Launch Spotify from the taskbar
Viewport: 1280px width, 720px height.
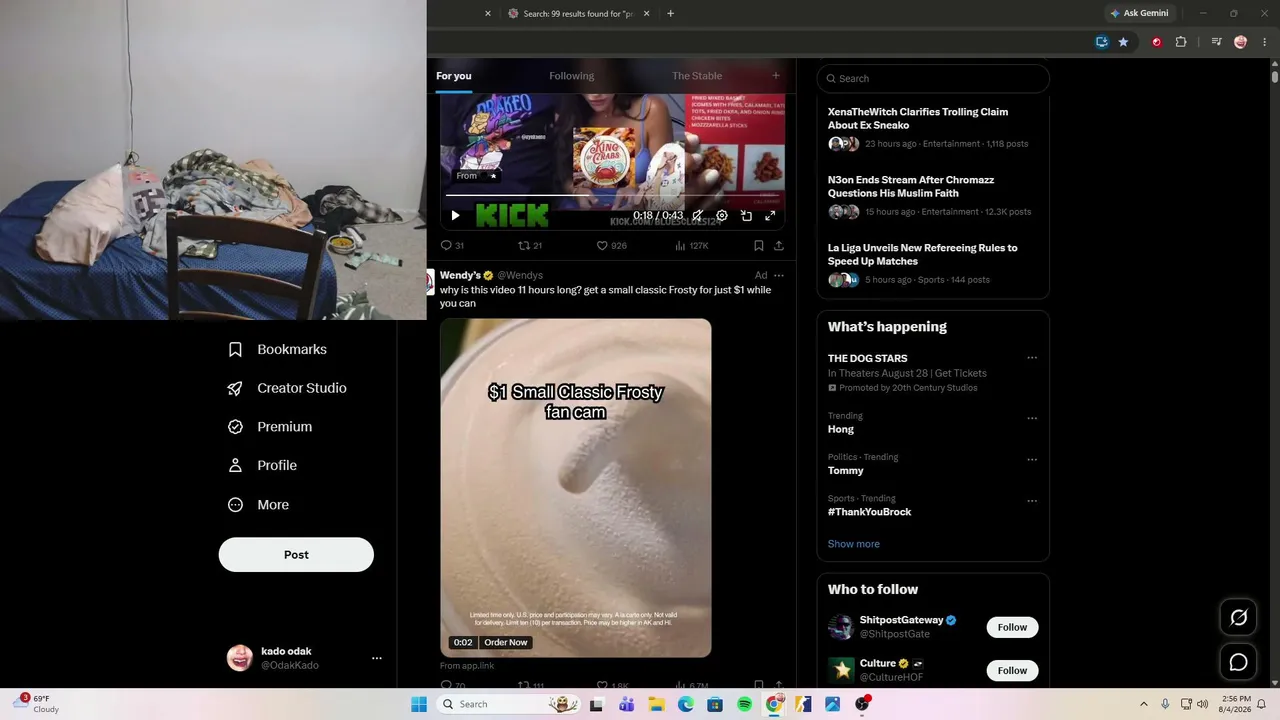click(744, 704)
